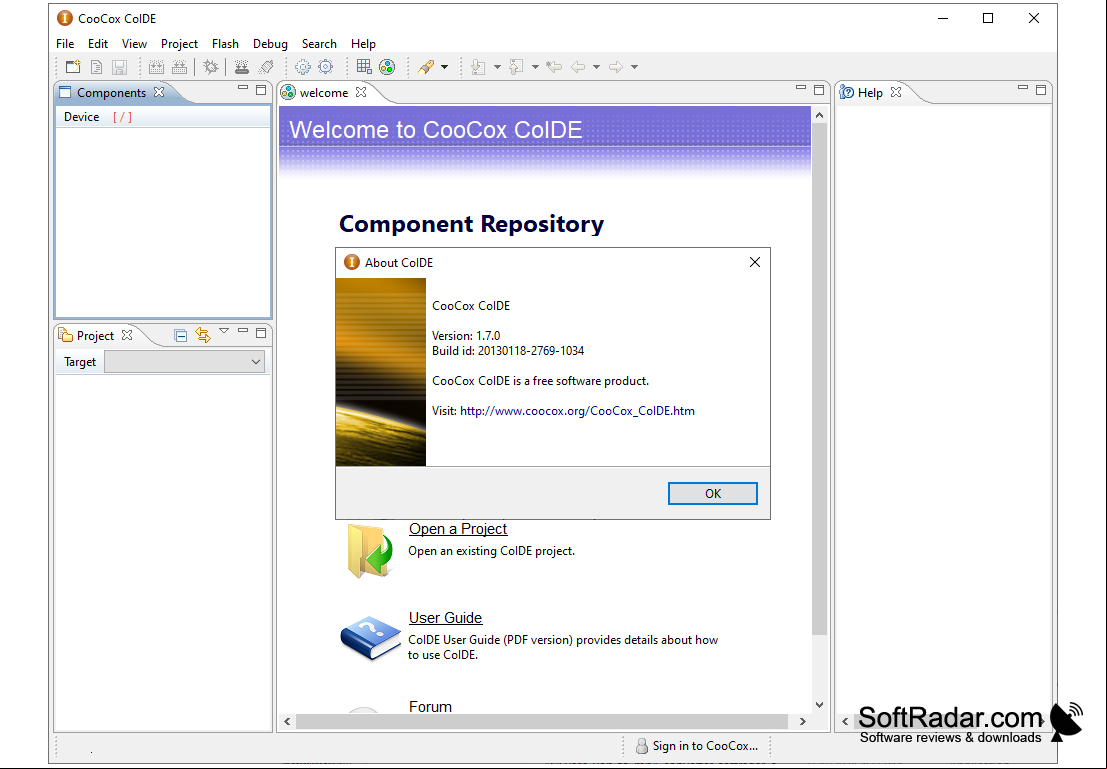This screenshot has height=769, width=1107.
Task: Open the Help menu
Action: pos(364,44)
